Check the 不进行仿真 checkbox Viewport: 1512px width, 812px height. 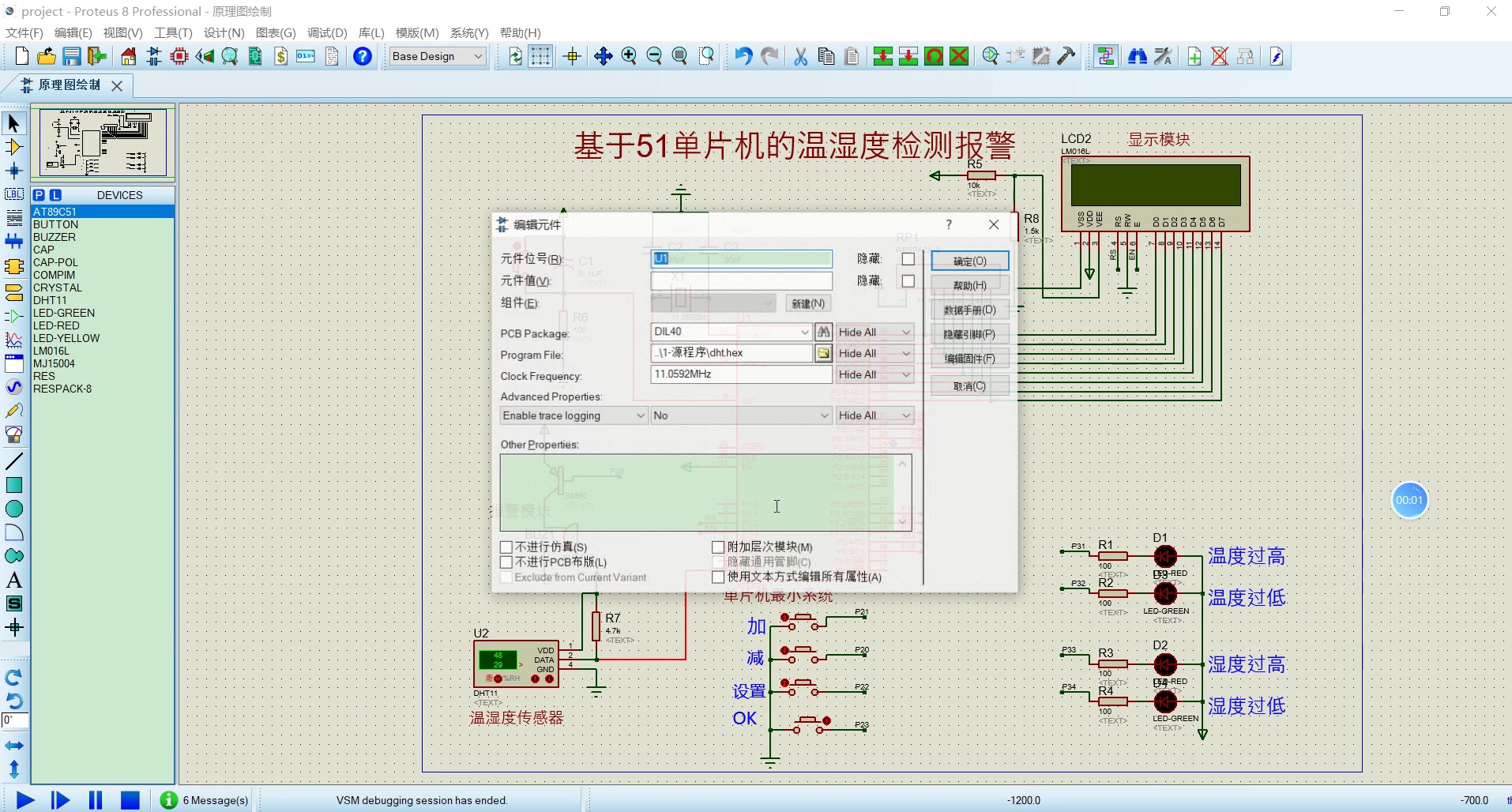coord(507,547)
